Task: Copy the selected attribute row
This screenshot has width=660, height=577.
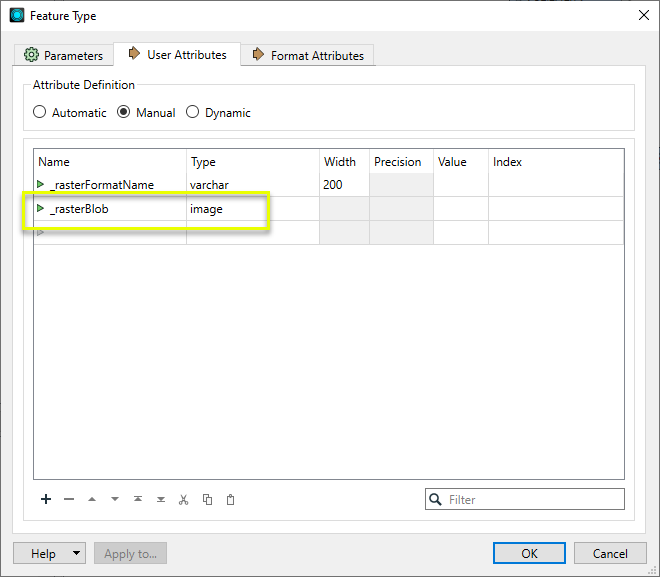Action: 207,499
